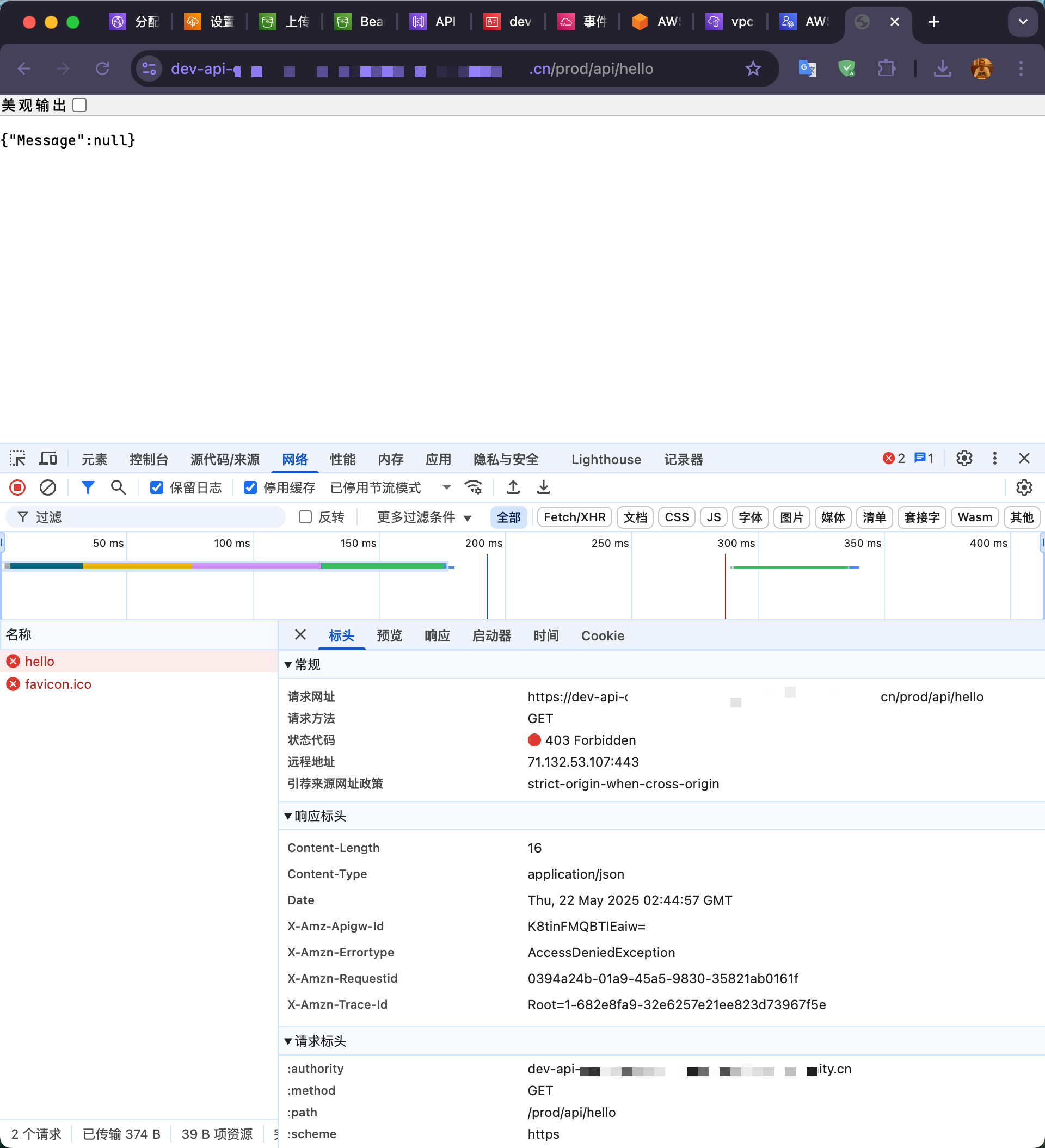The image size is (1045, 1148).
Task: Open the network search magnifier
Action: pyautogui.click(x=118, y=487)
